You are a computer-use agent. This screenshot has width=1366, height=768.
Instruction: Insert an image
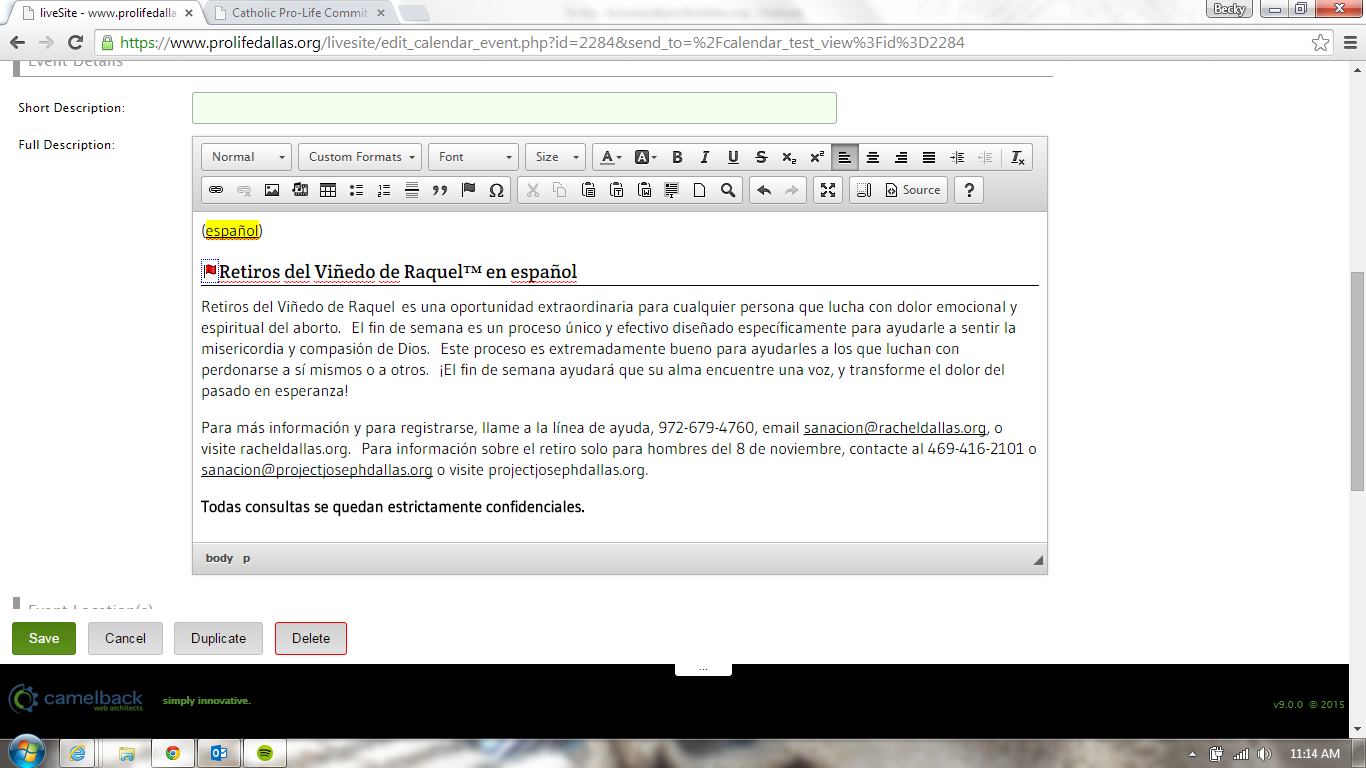coord(271,190)
